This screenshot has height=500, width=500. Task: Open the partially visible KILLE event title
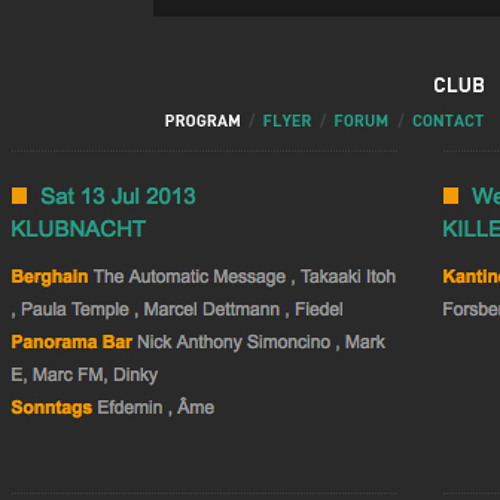click(x=471, y=229)
